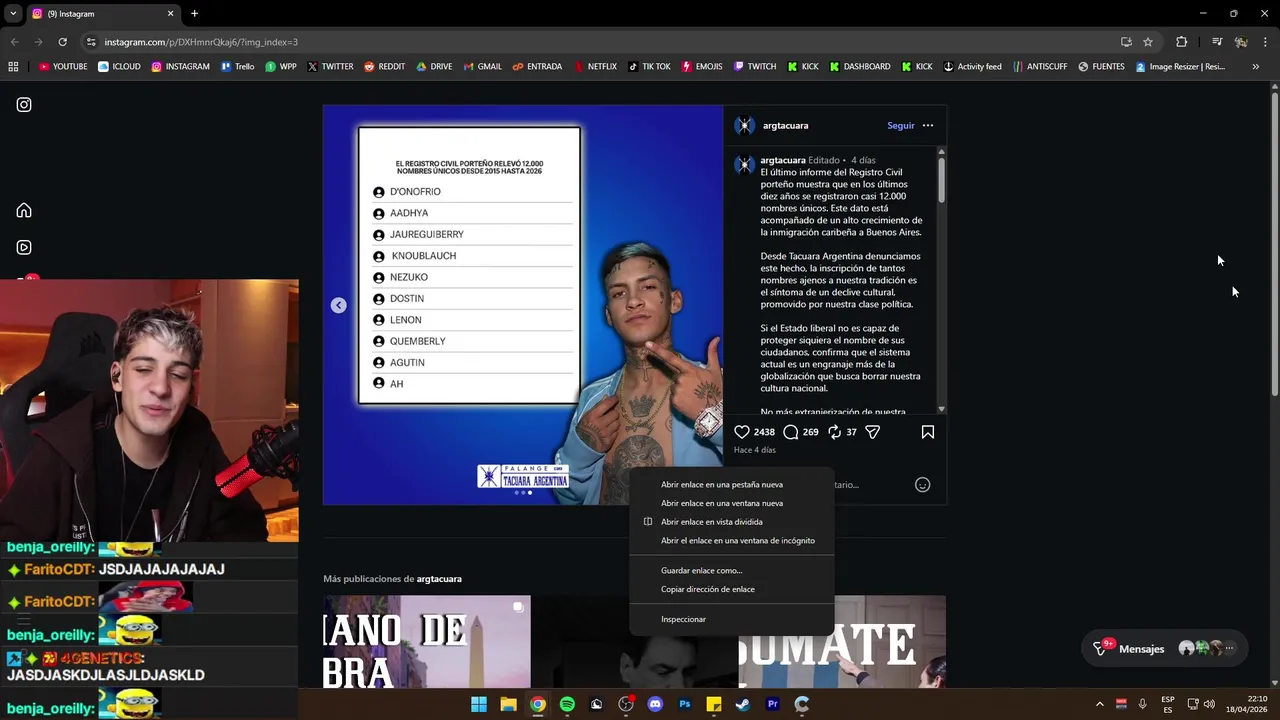Open Discord from the taskbar

[655, 704]
